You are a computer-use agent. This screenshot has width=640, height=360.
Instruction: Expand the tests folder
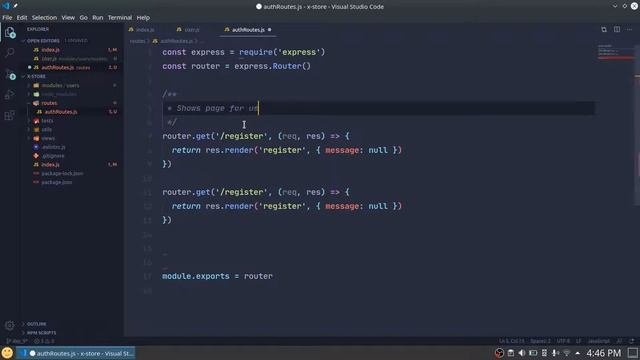coord(47,121)
